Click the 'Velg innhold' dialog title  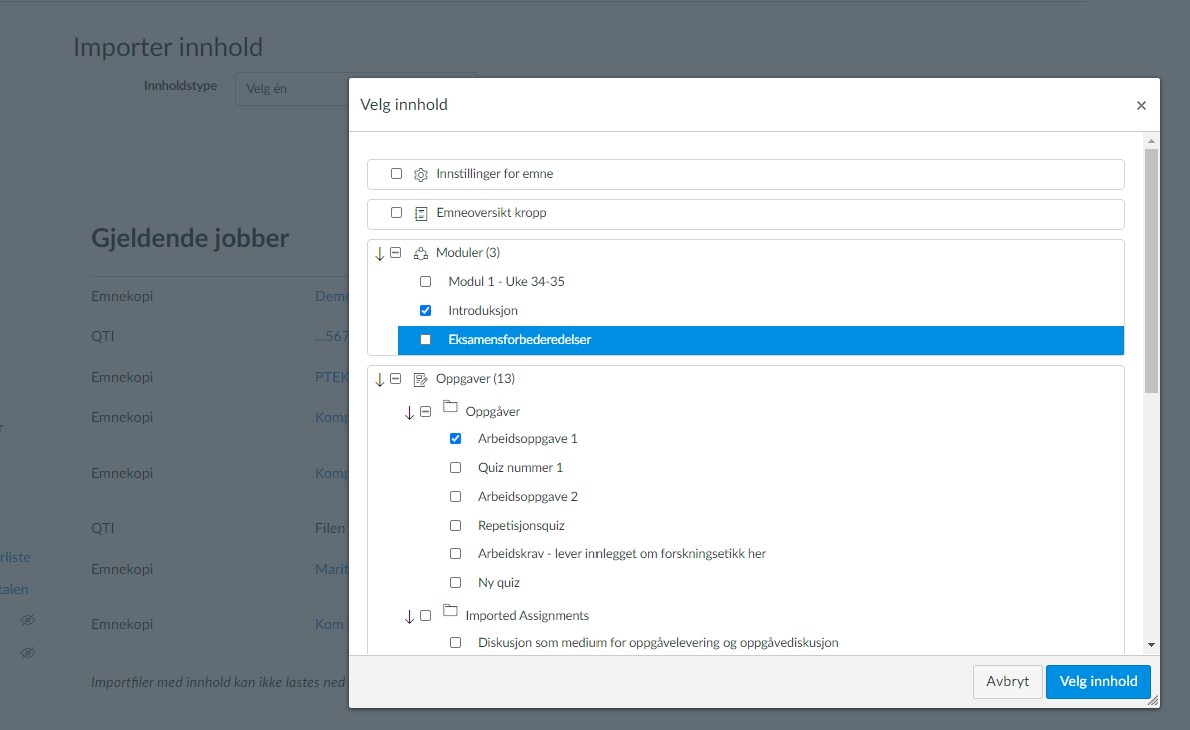pos(404,105)
